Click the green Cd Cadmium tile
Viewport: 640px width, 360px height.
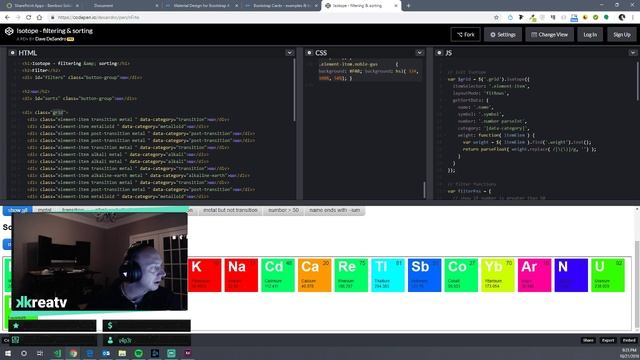(x=278, y=275)
